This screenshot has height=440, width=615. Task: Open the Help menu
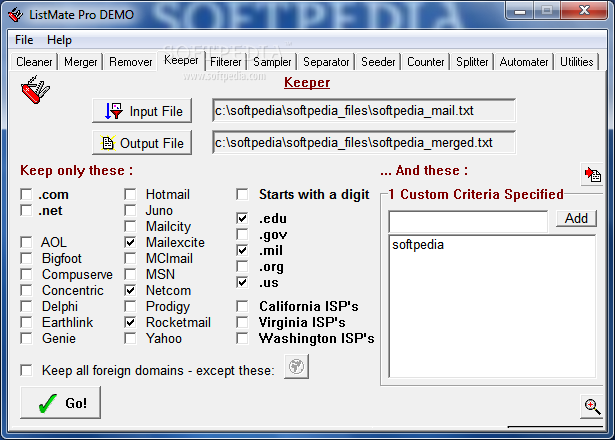click(x=59, y=40)
